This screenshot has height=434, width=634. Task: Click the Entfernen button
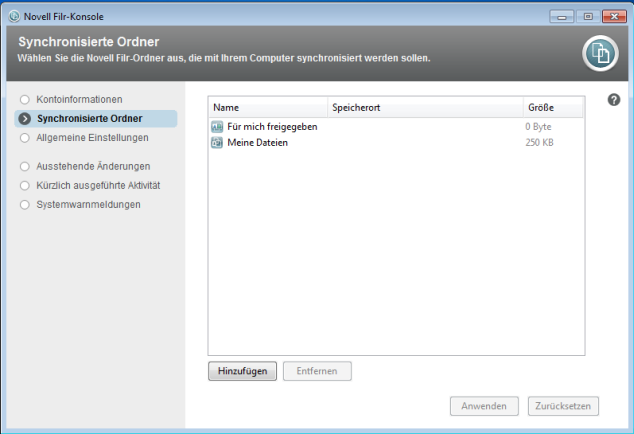[x=317, y=371]
